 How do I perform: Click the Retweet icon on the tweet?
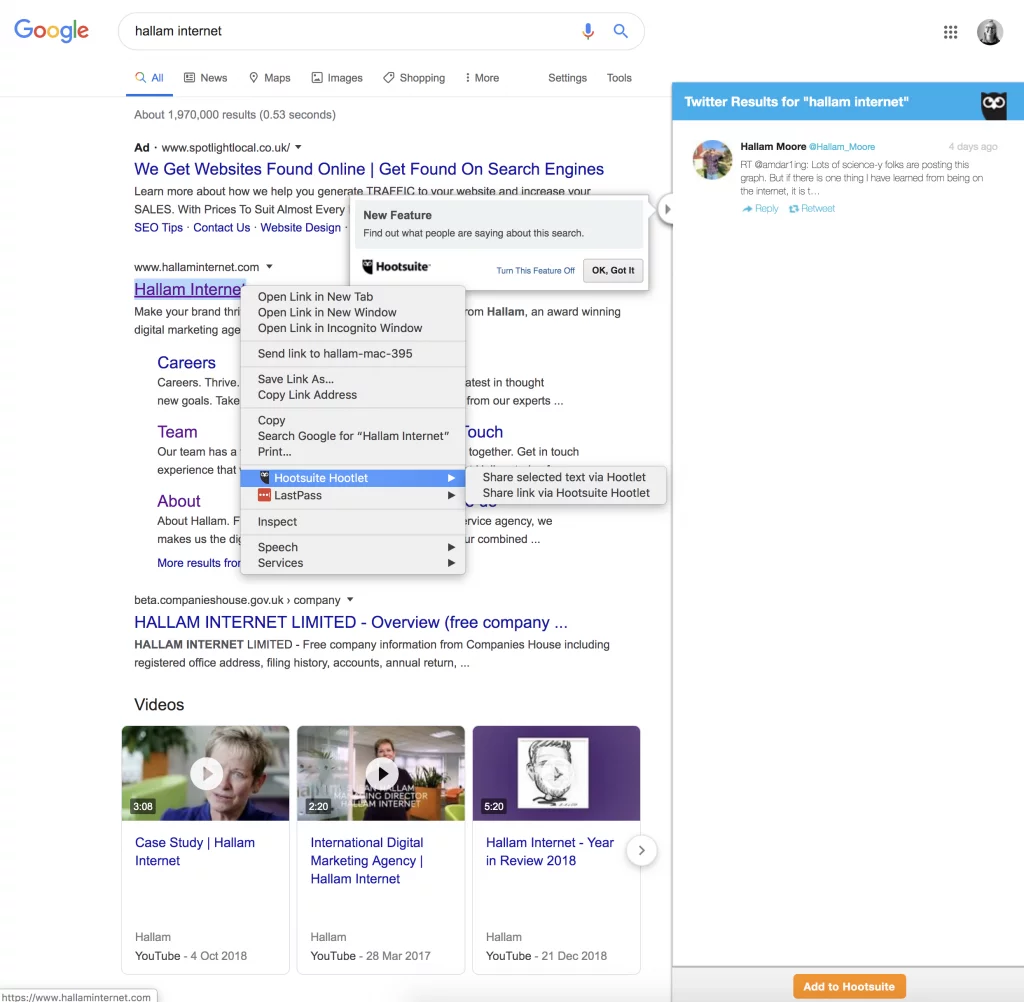pos(793,208)
